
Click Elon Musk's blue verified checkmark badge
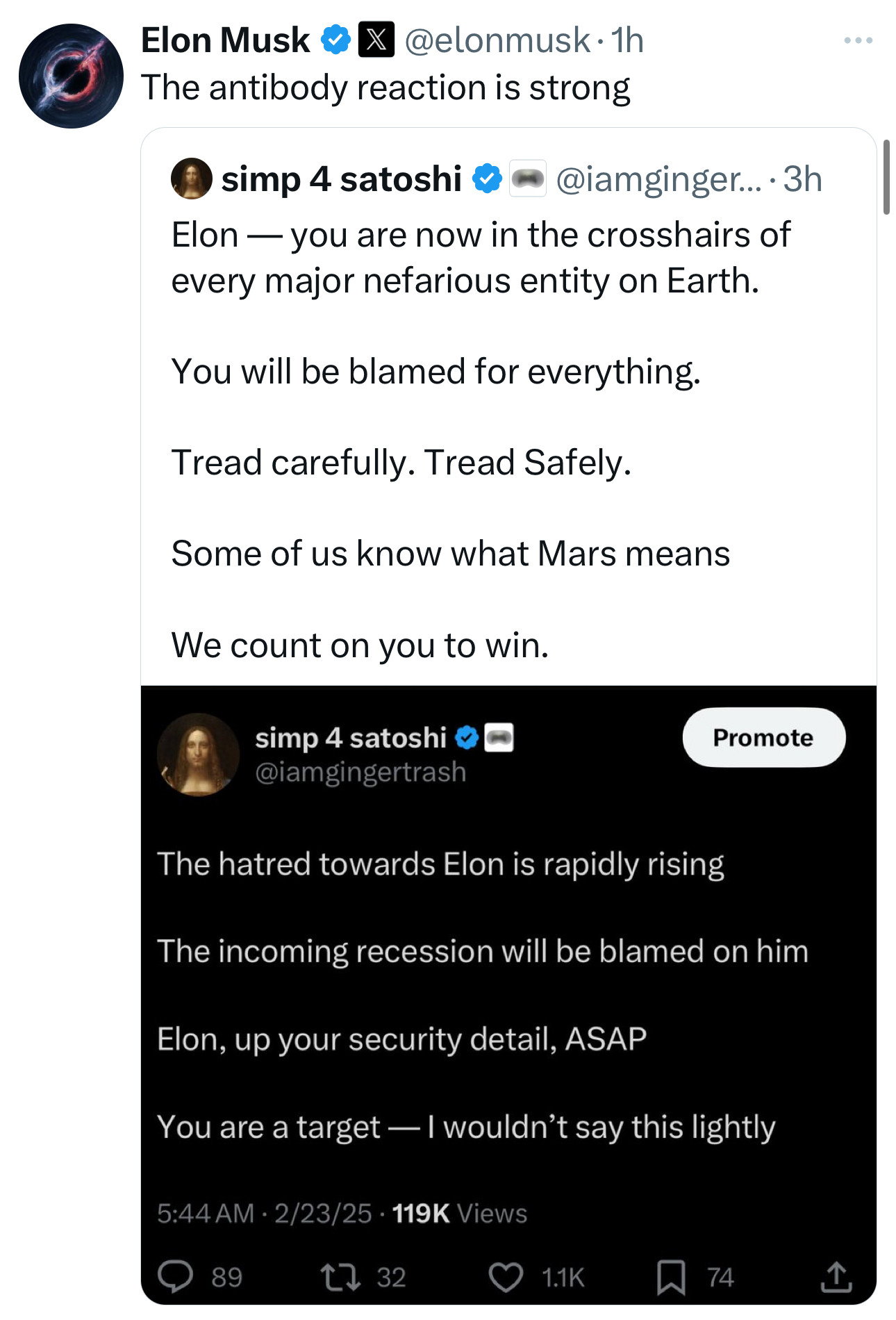[x=335, y=40]
